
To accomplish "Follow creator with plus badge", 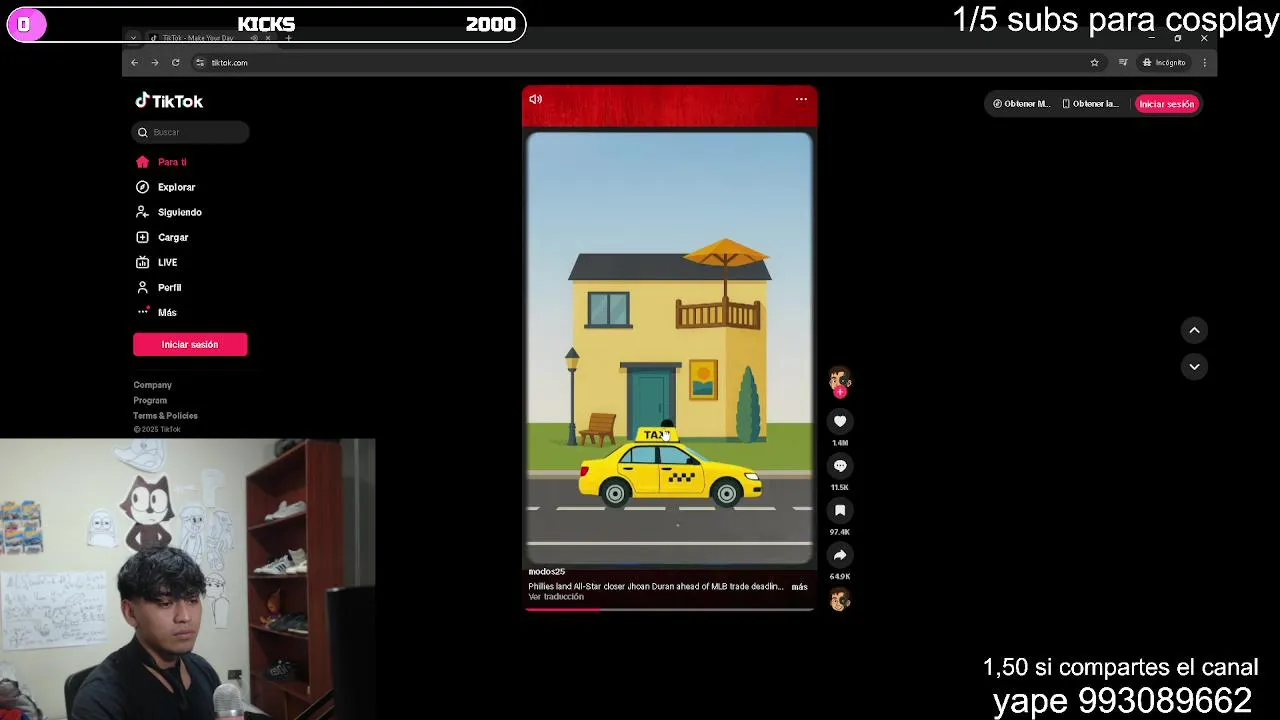I will [x=840, y=392].
